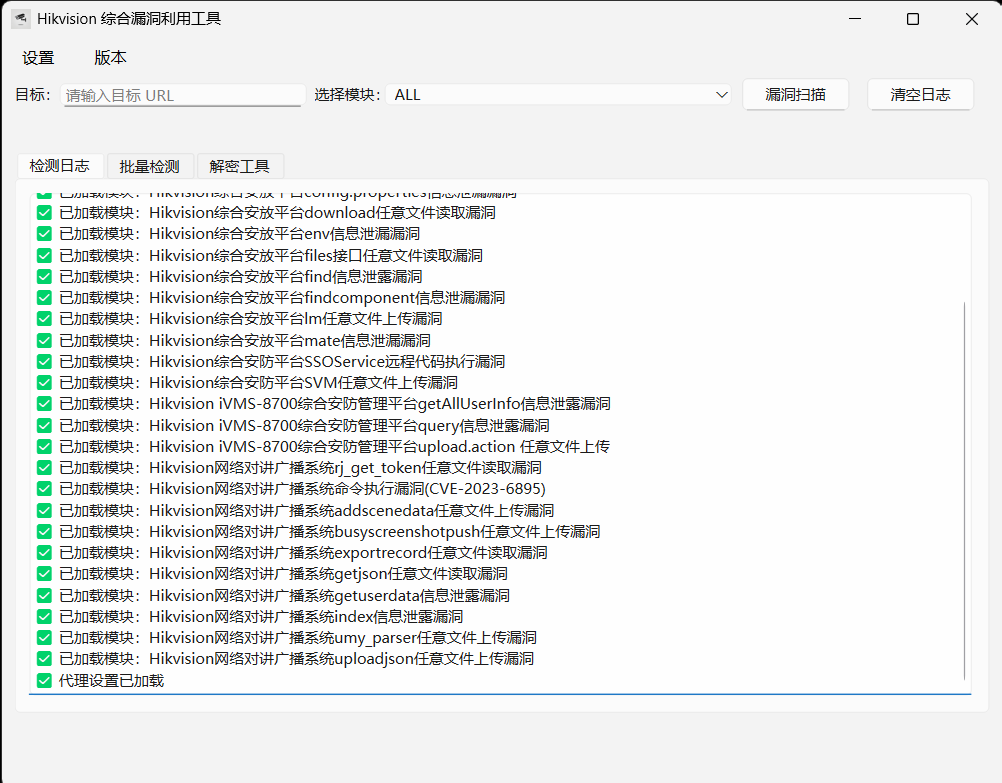Screen dimensions: 1002x783
Task: Click the check icon for download任意文件读取漏洞 entry
Action: tap(43, 212)
